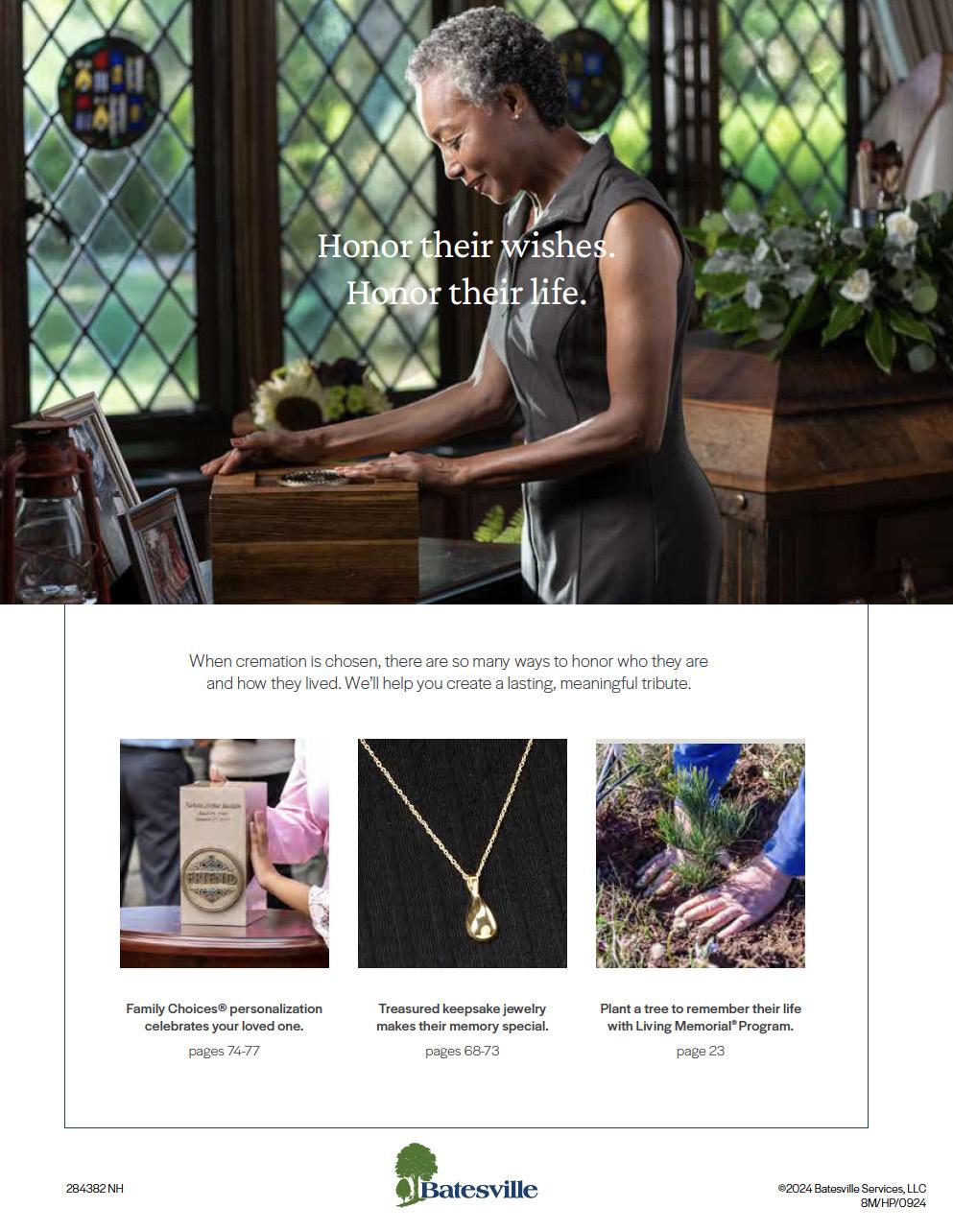Click the Batesville tree logo icon

pyautogui.click(x=416, y=1173)
